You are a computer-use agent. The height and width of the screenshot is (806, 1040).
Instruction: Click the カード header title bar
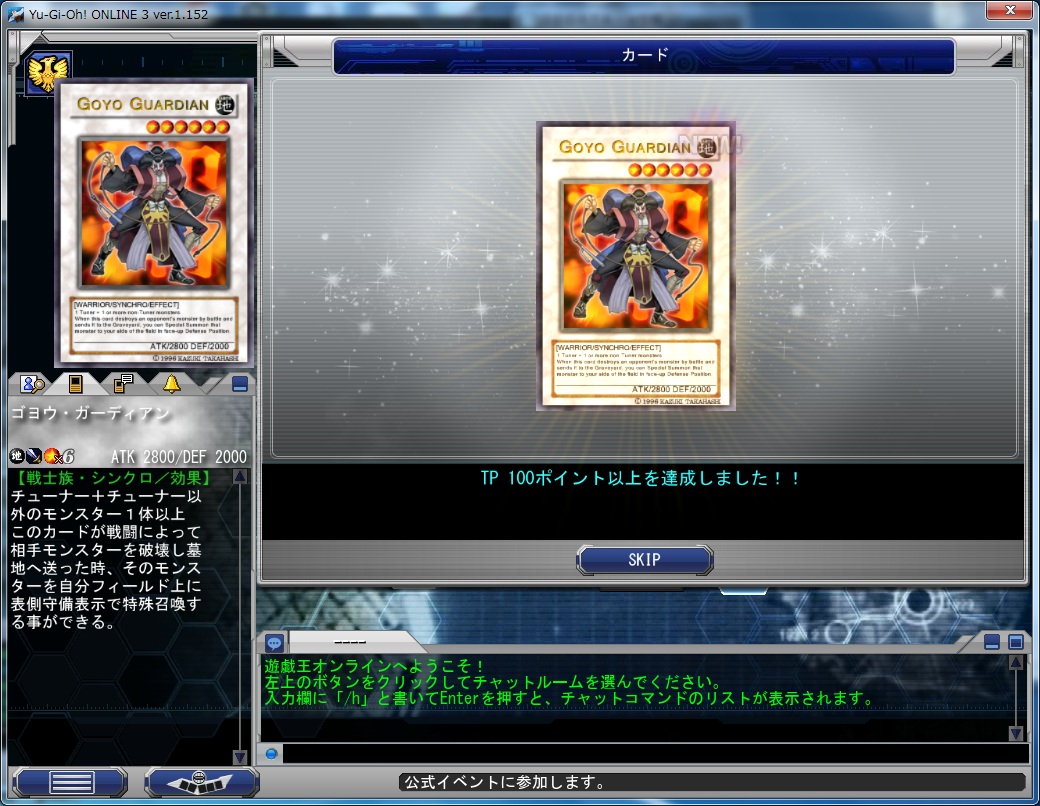644,56
